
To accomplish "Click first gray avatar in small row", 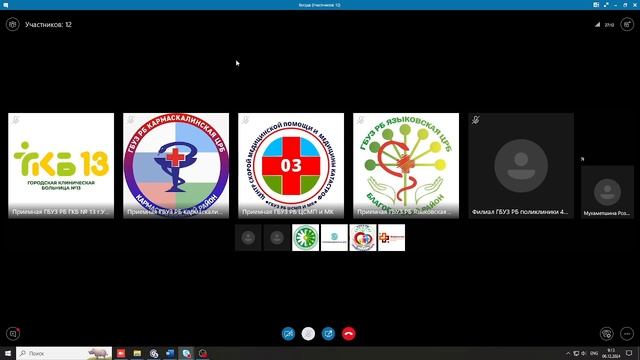I will [248, 238].
